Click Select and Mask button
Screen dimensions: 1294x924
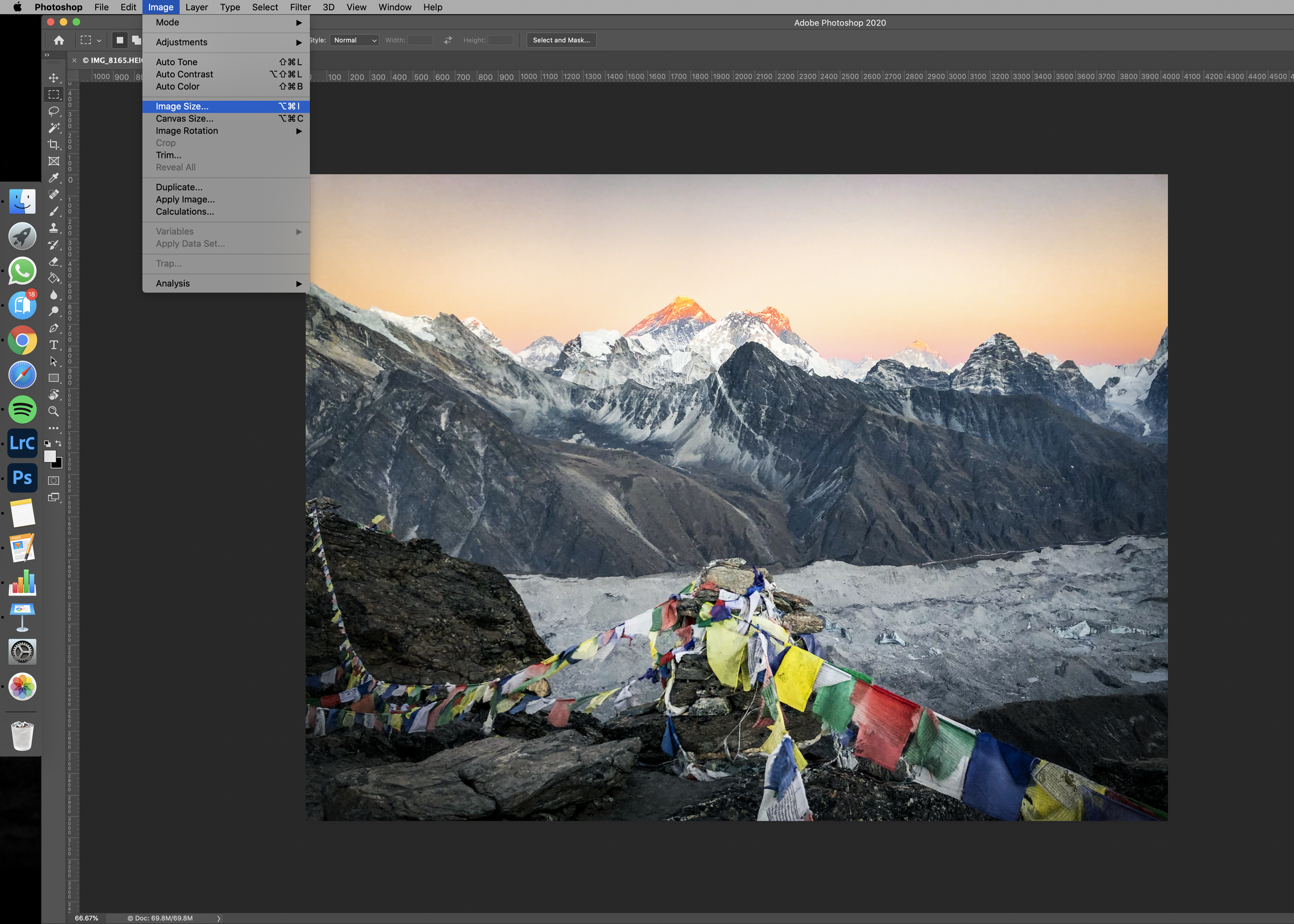point(562,40)
